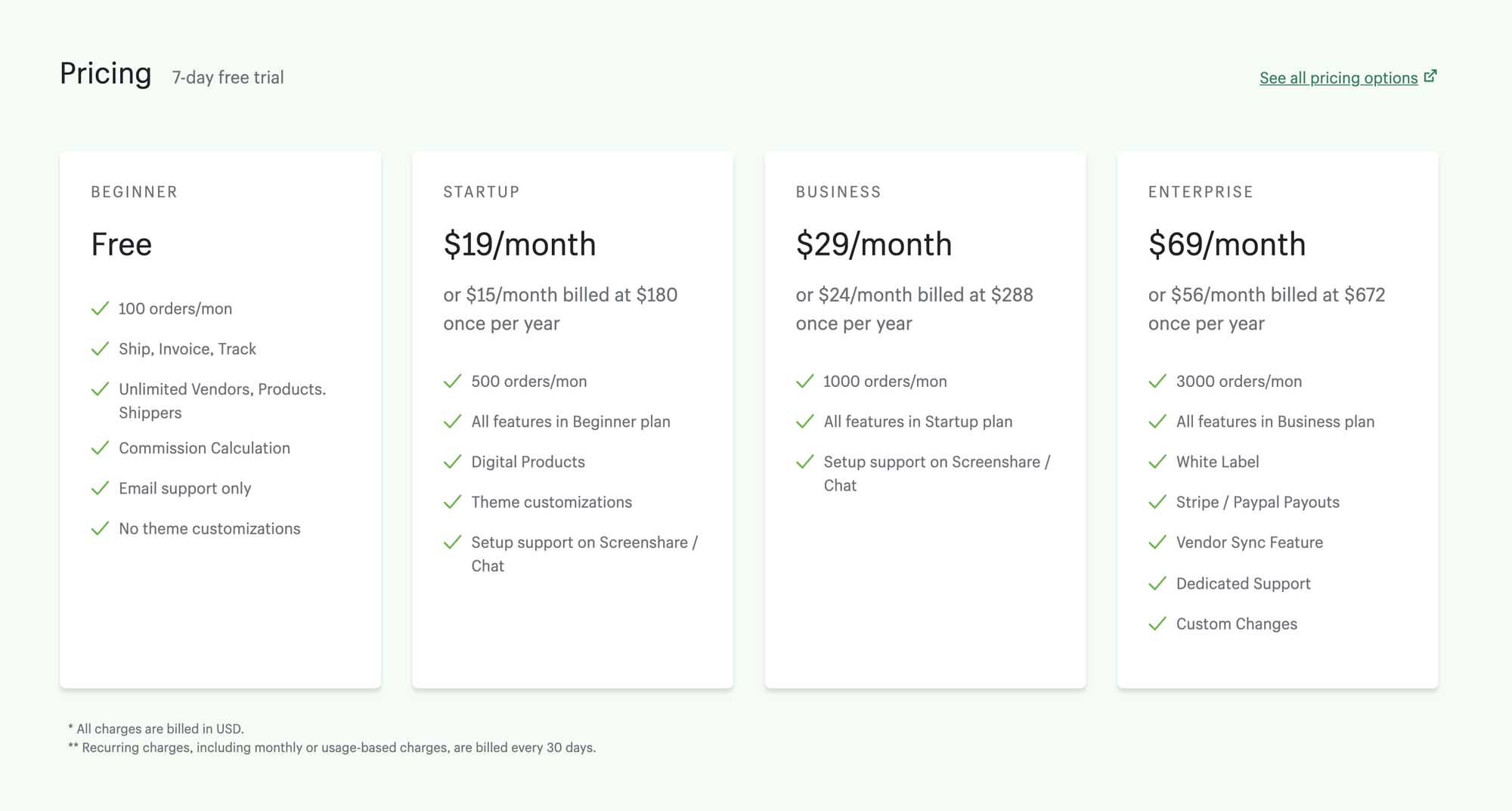
Task: Click the checkmark beside Theme customizations
Action: [x=452, y=502]
